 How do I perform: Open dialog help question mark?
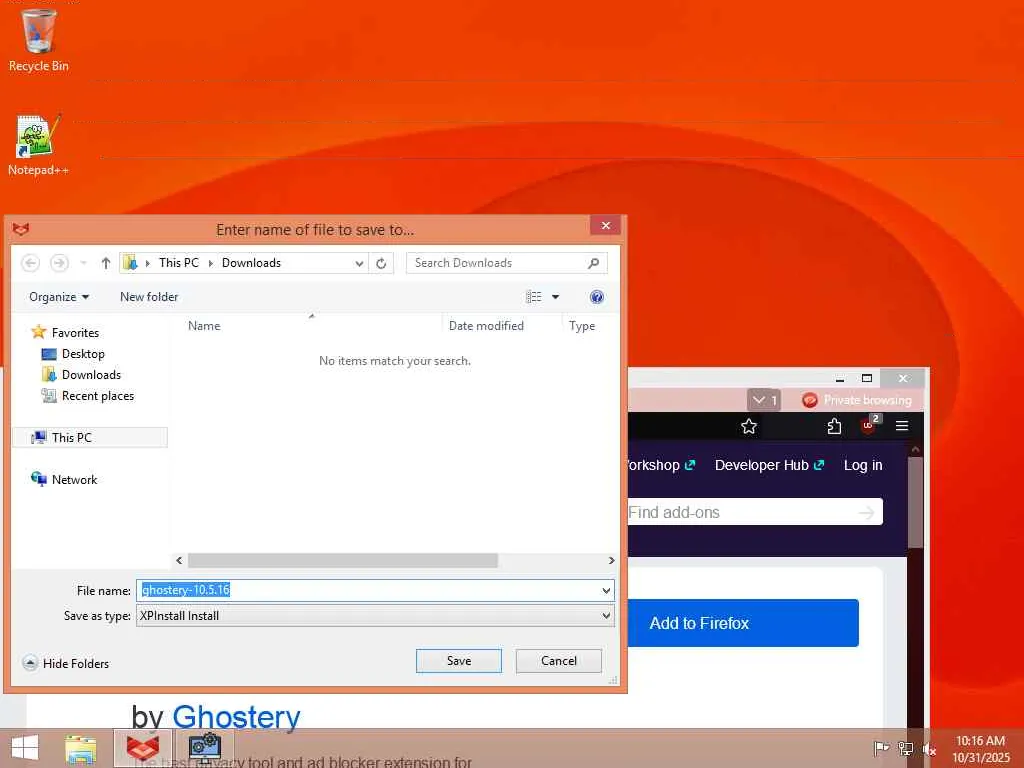(596, 297)
